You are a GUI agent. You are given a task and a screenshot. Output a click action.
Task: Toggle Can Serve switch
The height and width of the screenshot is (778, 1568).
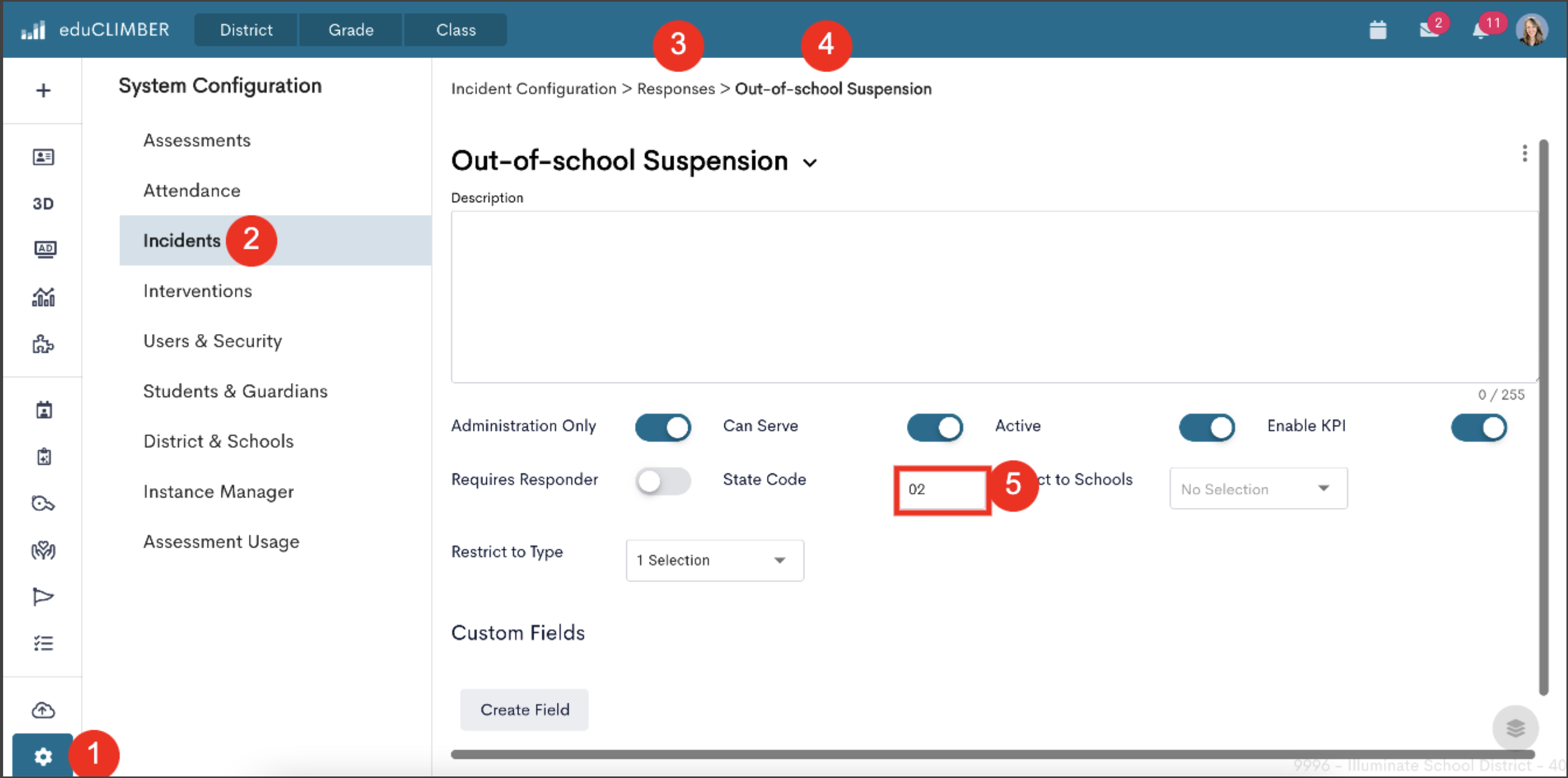[935, 428]
